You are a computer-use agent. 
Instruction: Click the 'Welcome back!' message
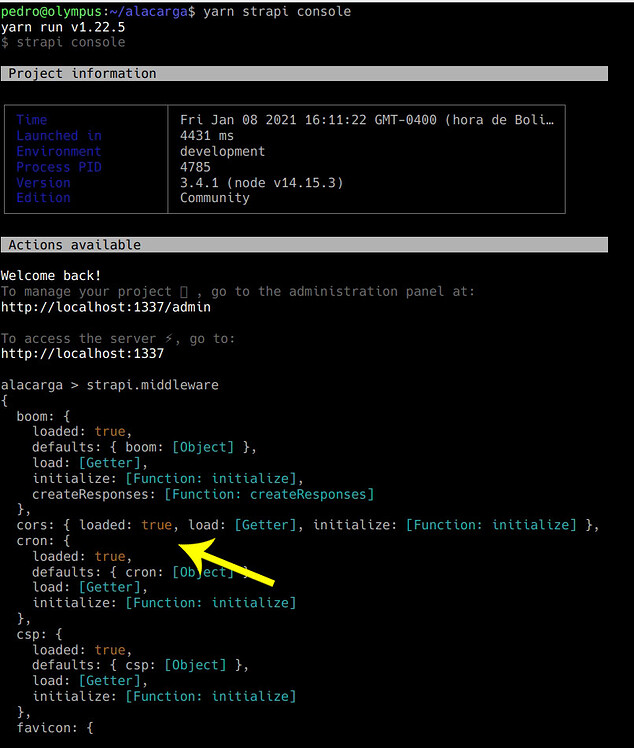(51, 275)
